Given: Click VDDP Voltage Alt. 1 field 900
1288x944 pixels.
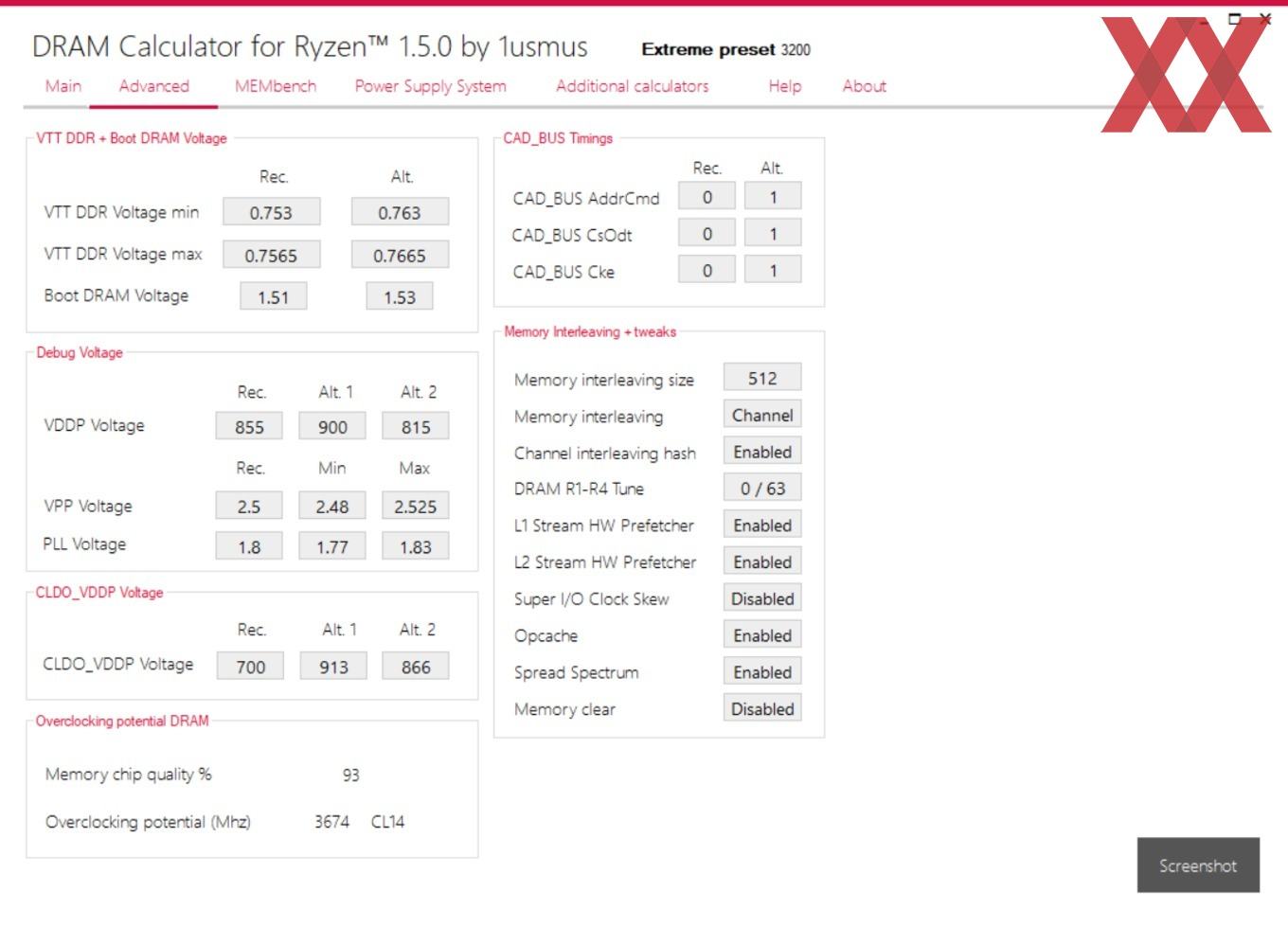Looking at the screenshot, I should click(332, 426).
